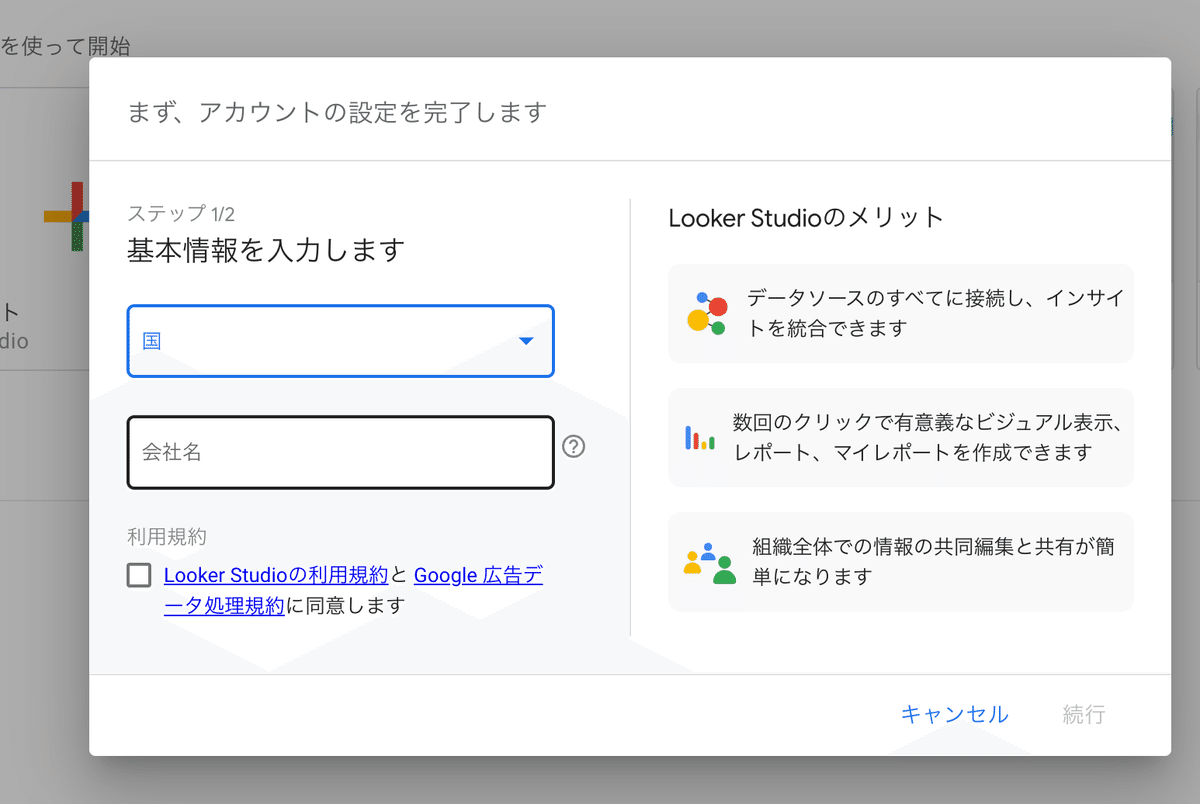Viewport: 1200px width, 804px height.
Task: Click the まず、アカウントの設定を完了します title
Action: [337, 111]
